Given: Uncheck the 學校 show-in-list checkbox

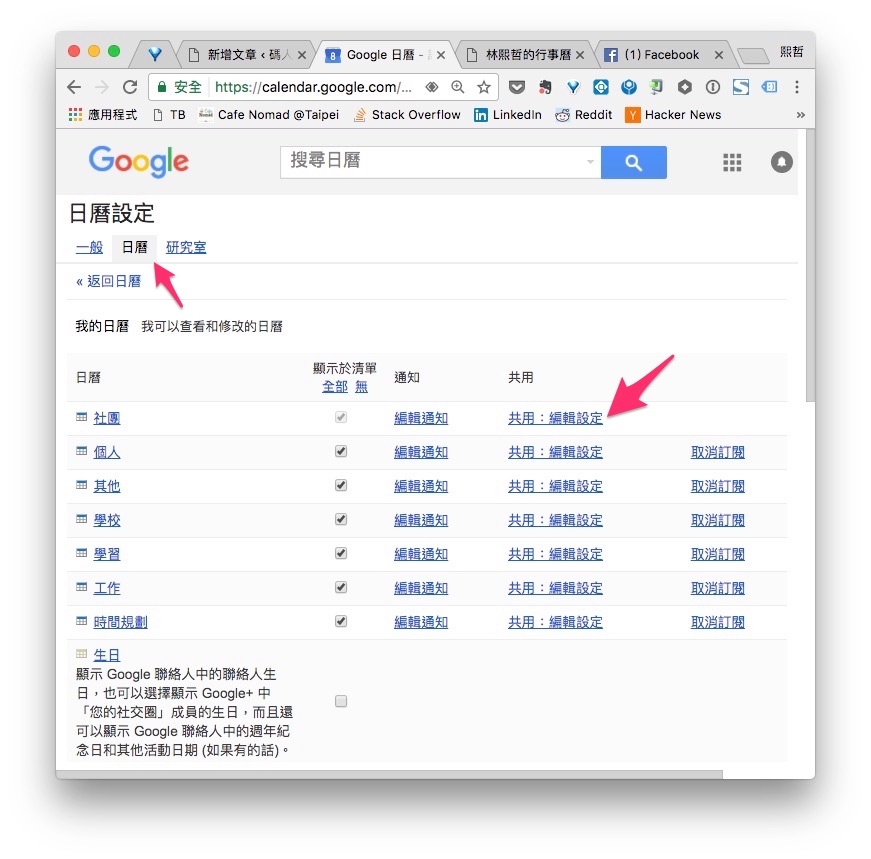Looking at the screenshot, I should (x=341, y=519).
